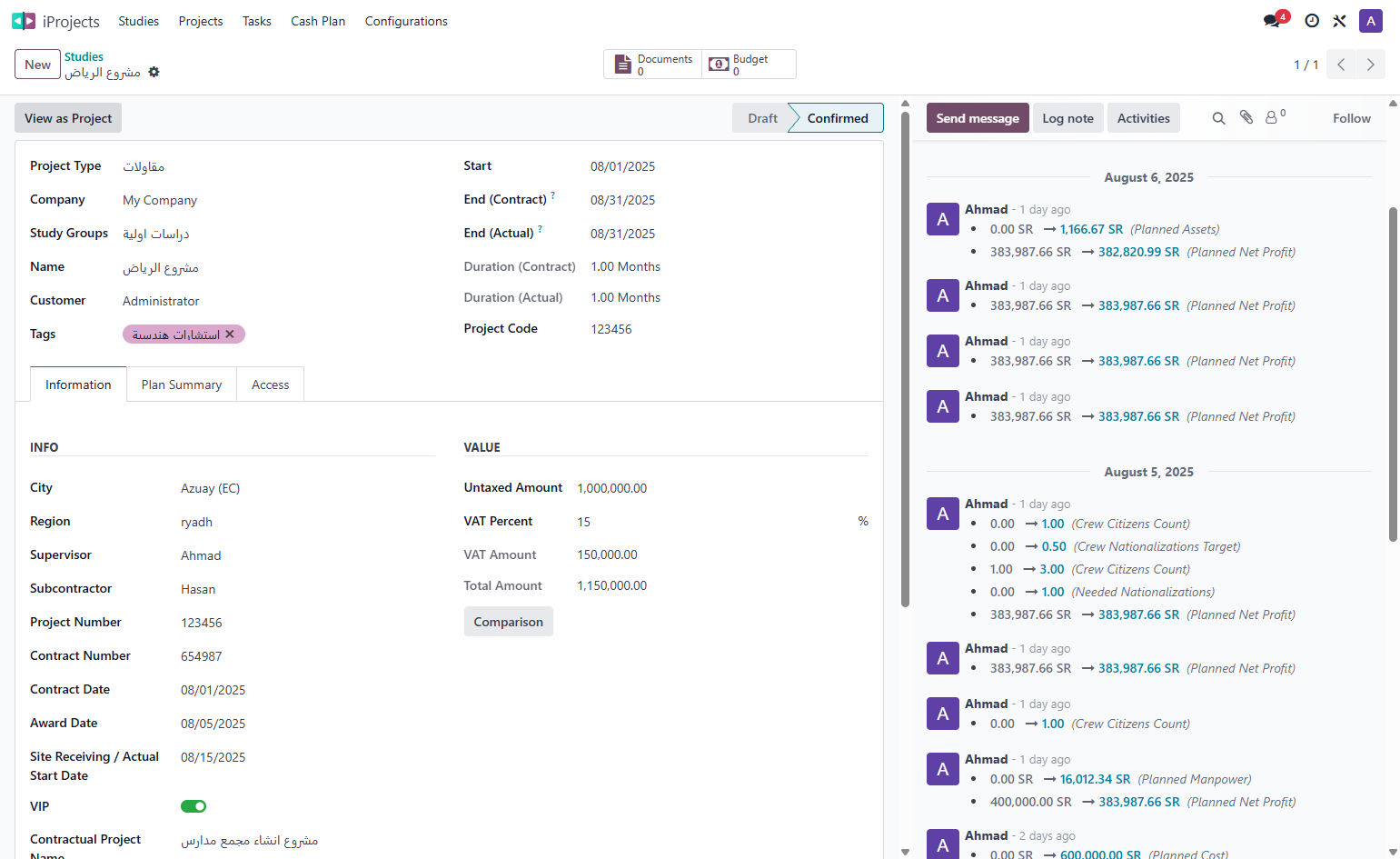Click the Log note button
Viewport: 1400px width, 859px height.
coord(1067,118)
